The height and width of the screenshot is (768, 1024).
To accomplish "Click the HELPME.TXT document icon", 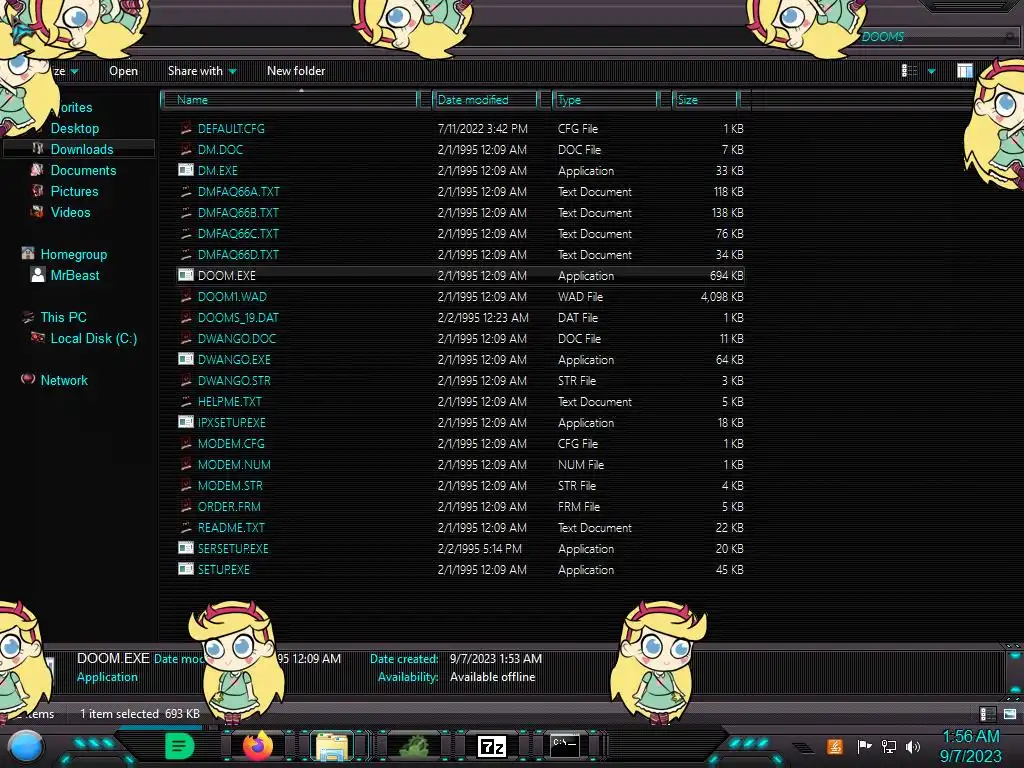I will [x=186, y=401].
